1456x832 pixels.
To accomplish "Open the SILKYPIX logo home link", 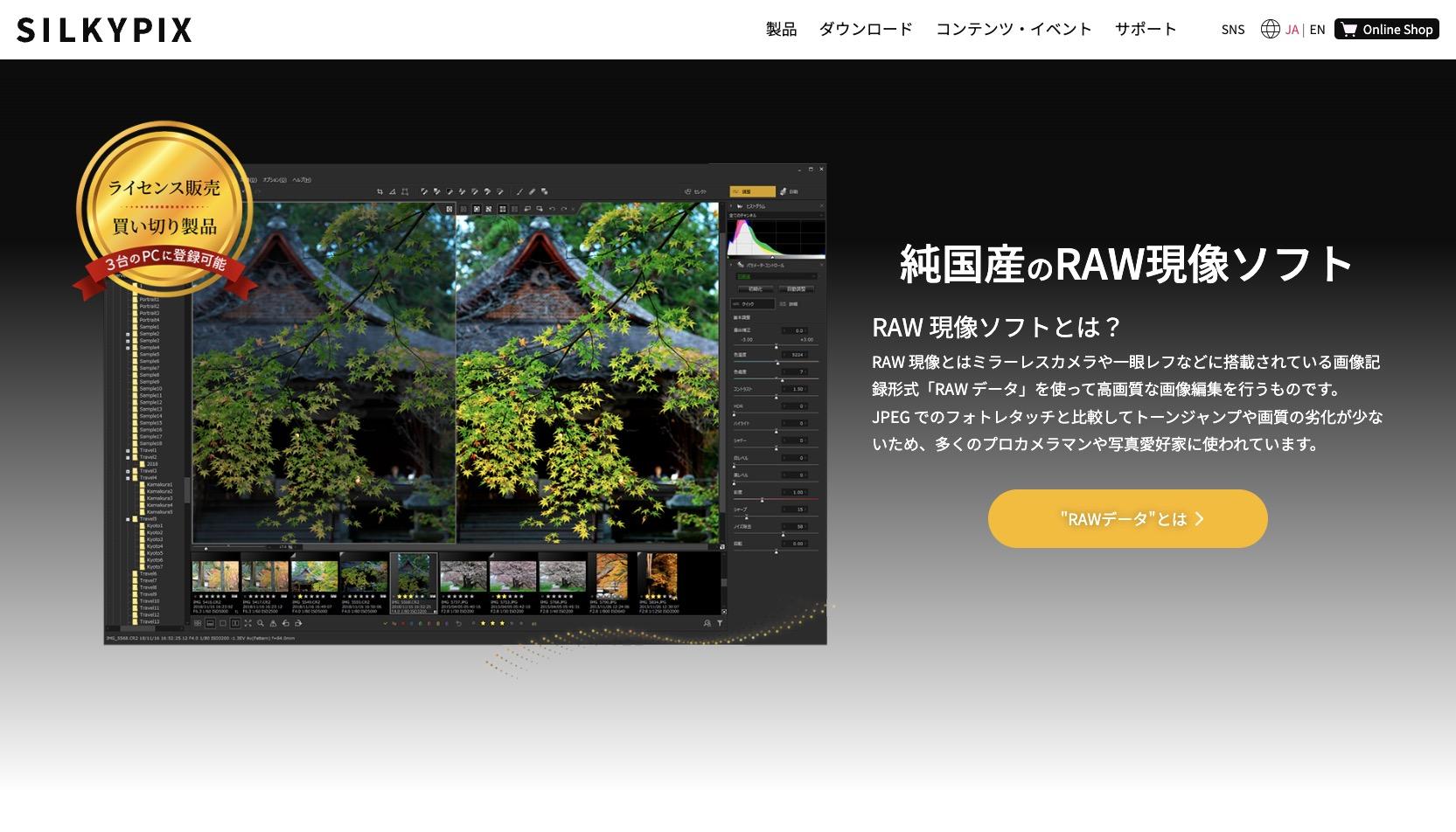I will click(x=104, y=30).
